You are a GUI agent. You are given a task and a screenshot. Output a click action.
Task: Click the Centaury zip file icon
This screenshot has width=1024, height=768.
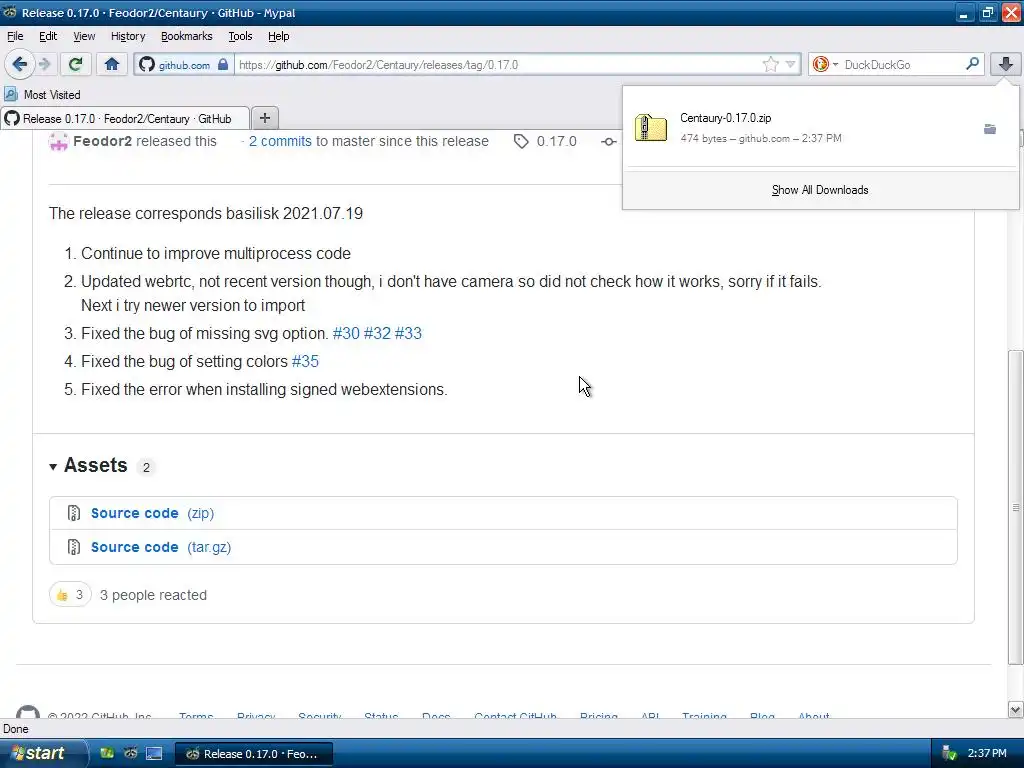pos(650,128)
